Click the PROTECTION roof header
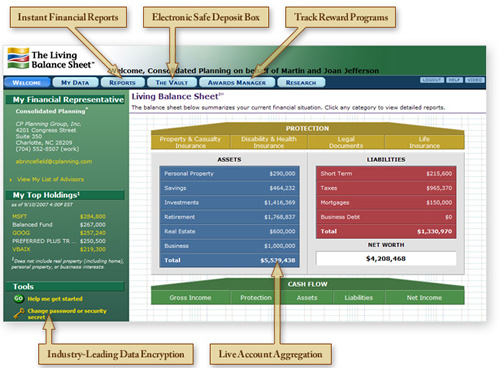The height and width of the screenshot is (368, 500). [x=307, y=129]
